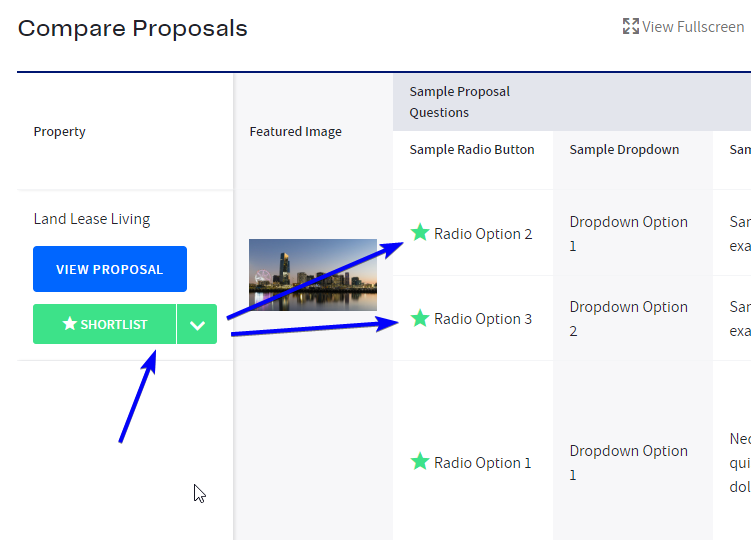This screenshot has width=751, height=540.
Task: Click the white star on Shortlist button
Action: click(70, 324)
